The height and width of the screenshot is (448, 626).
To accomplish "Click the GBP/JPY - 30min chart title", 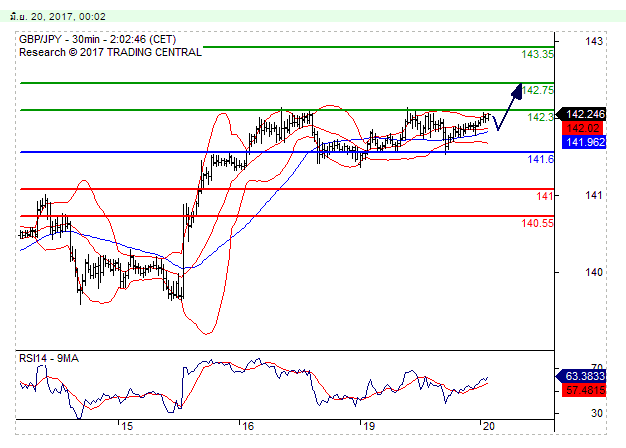I will pos(97,39).
